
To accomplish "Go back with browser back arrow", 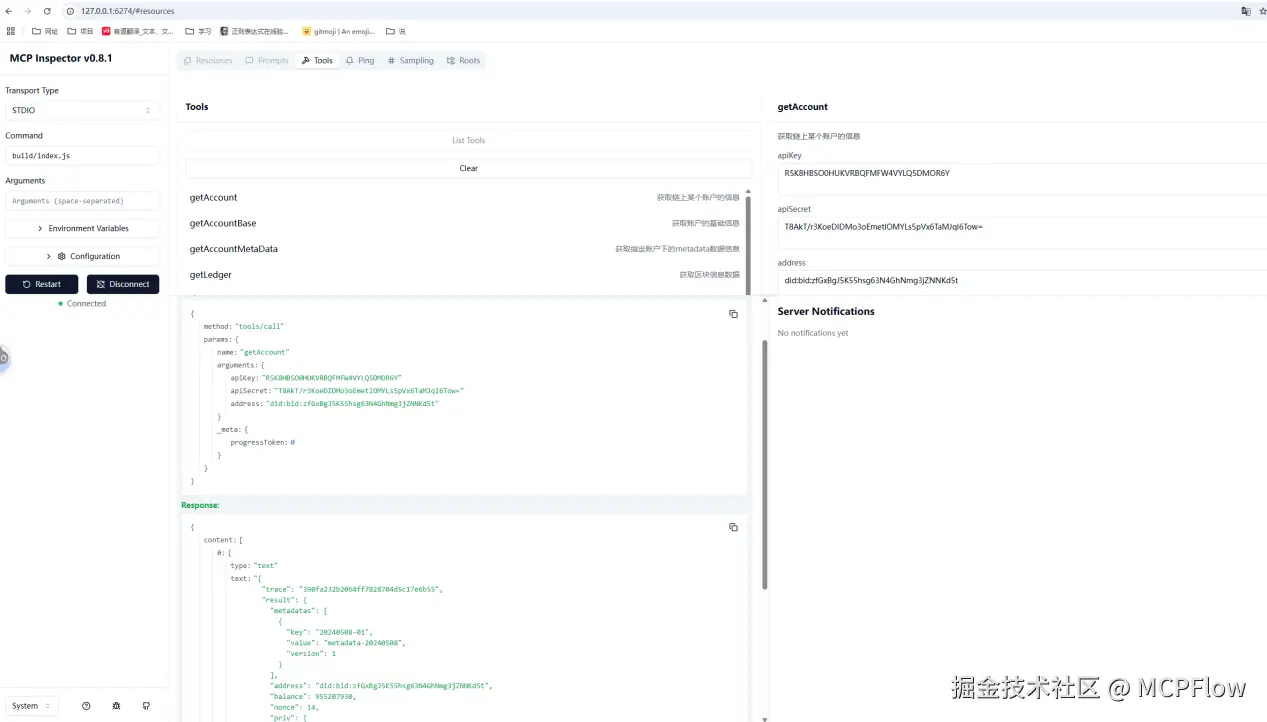I will point(9,11).
